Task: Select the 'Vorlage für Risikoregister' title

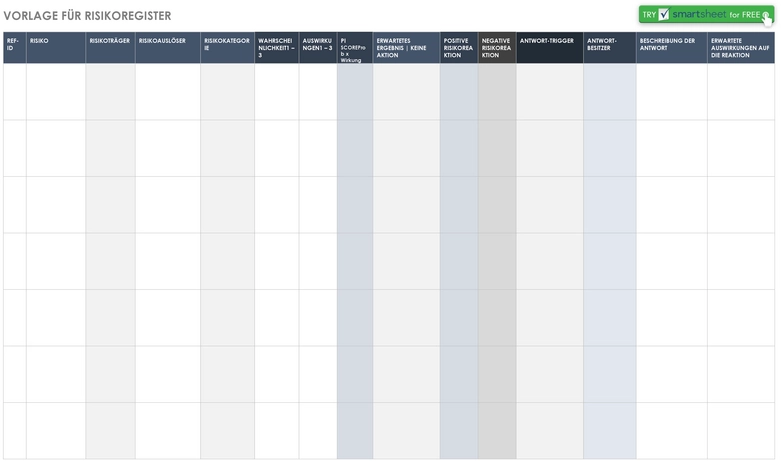Action: coord(87,16)
